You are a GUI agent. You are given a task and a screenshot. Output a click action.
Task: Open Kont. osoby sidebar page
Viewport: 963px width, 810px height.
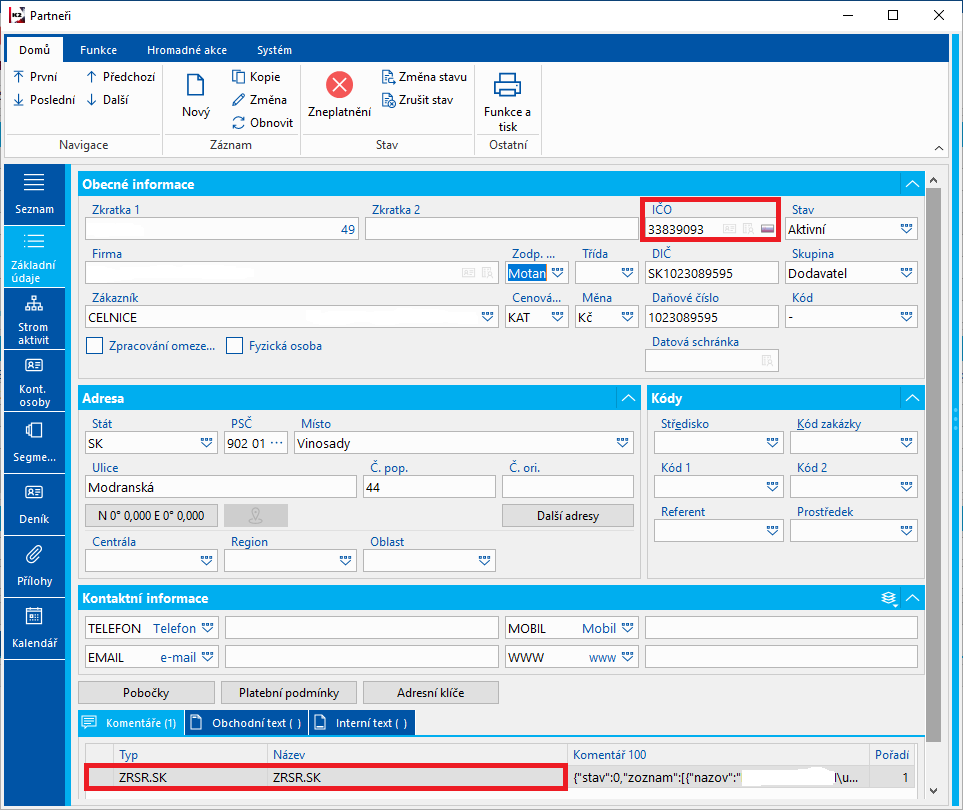coord(34,381)
